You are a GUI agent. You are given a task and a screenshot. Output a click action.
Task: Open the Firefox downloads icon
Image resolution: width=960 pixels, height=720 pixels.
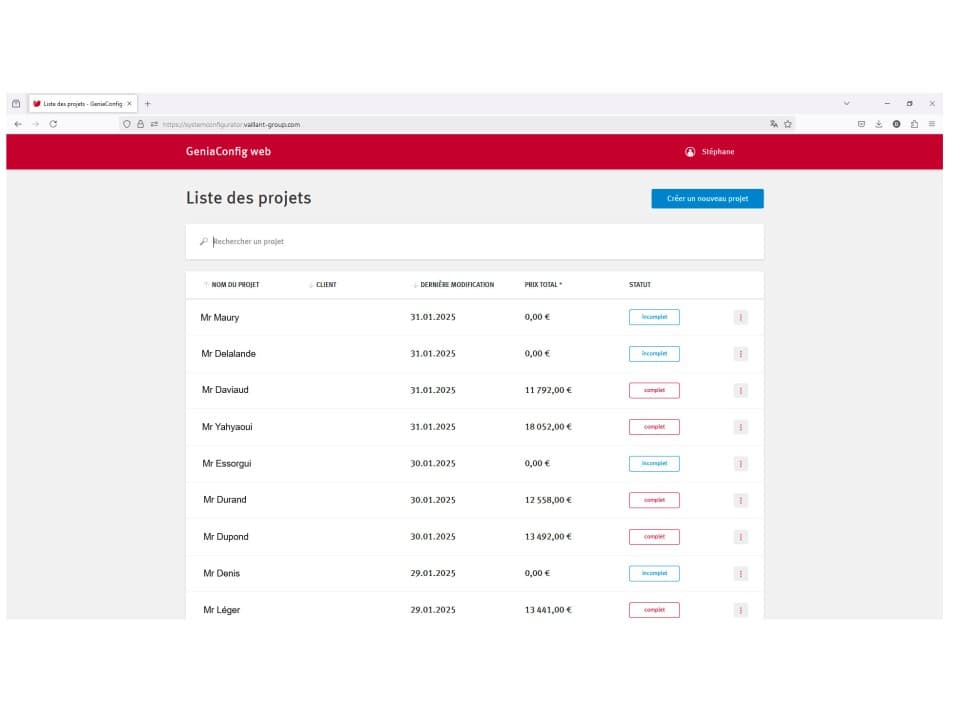[878, 124]
